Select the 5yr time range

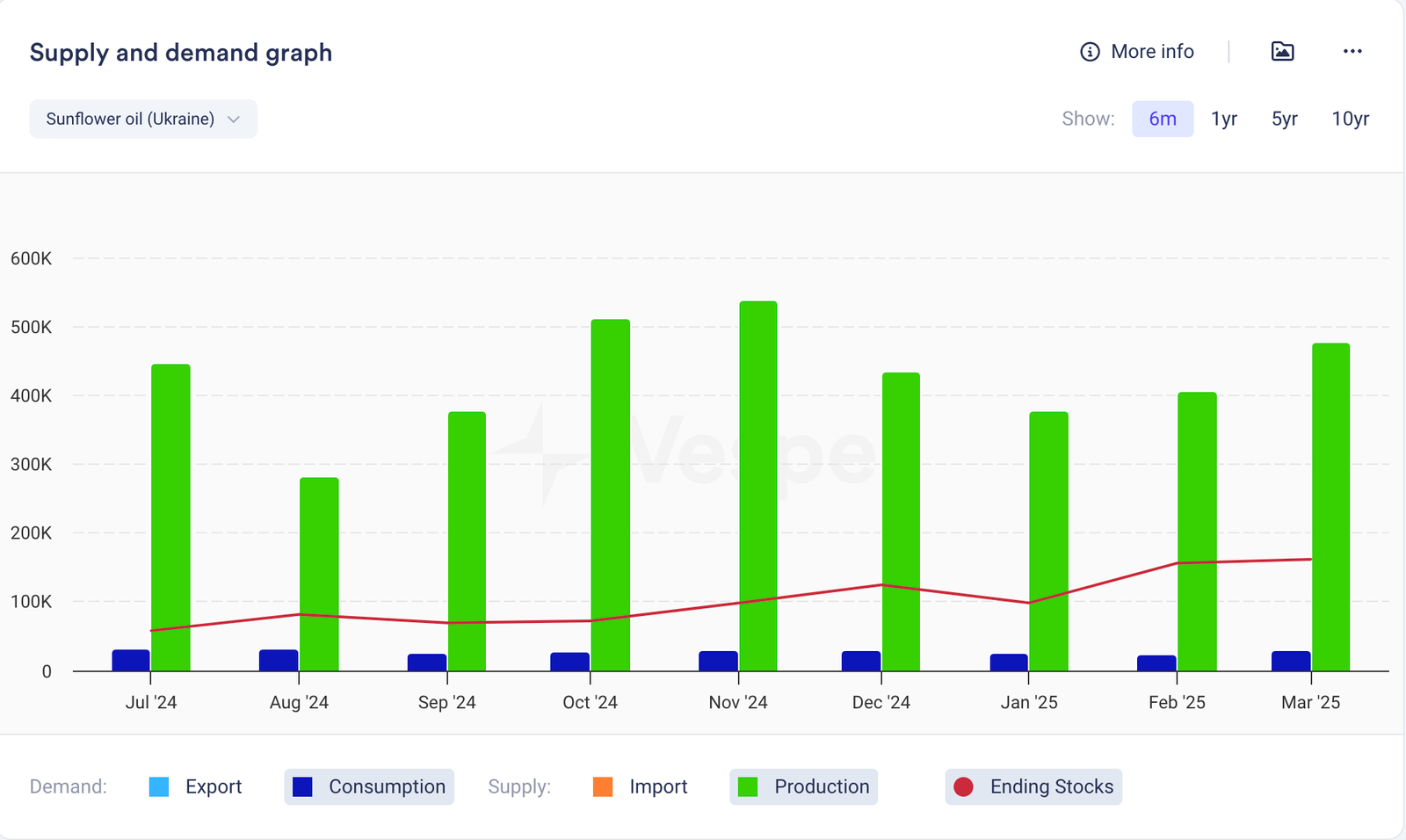point(1284,119)
